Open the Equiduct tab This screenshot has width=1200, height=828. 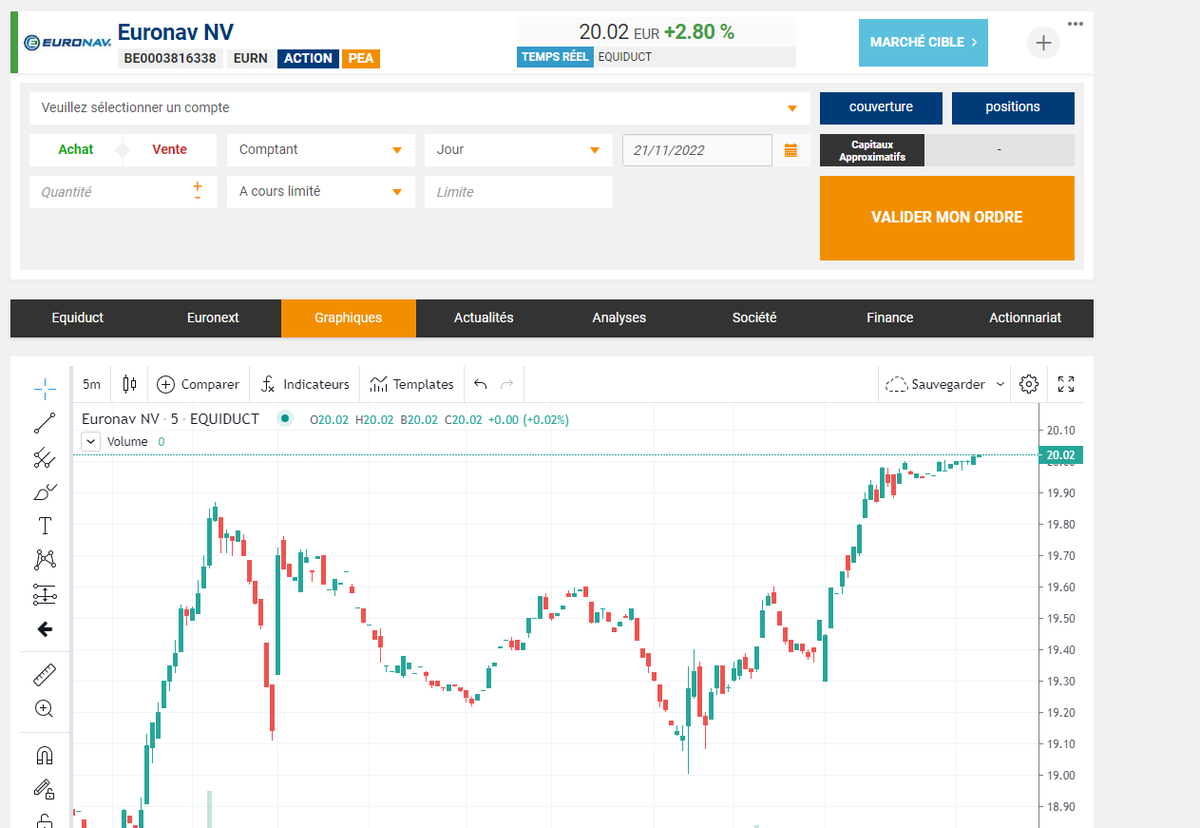pyautogui.click(x=78, y=318)
